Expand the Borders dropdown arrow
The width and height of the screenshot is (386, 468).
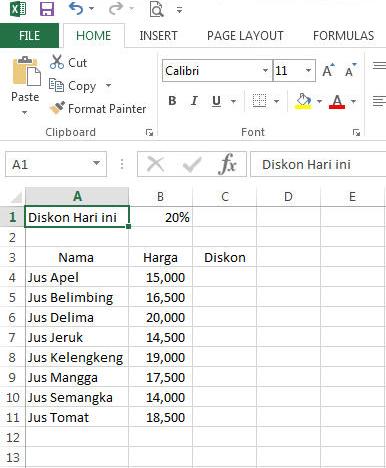coord(276,101)
